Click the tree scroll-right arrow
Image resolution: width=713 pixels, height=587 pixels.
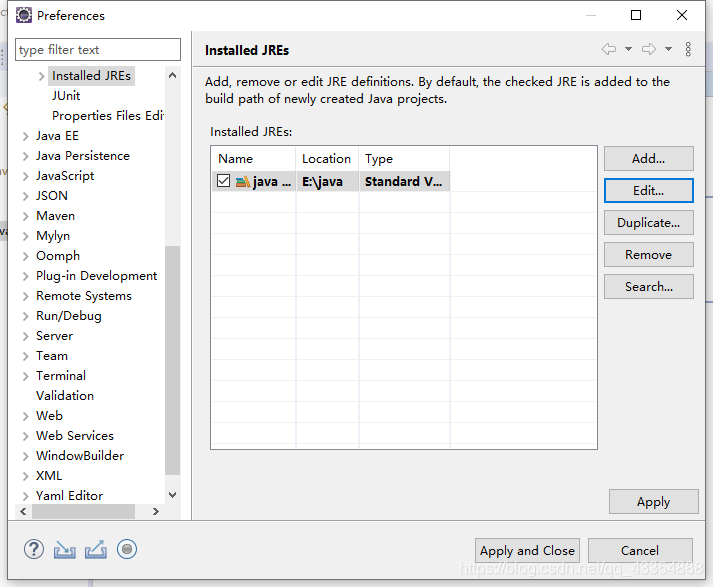[x=156, y=512]
